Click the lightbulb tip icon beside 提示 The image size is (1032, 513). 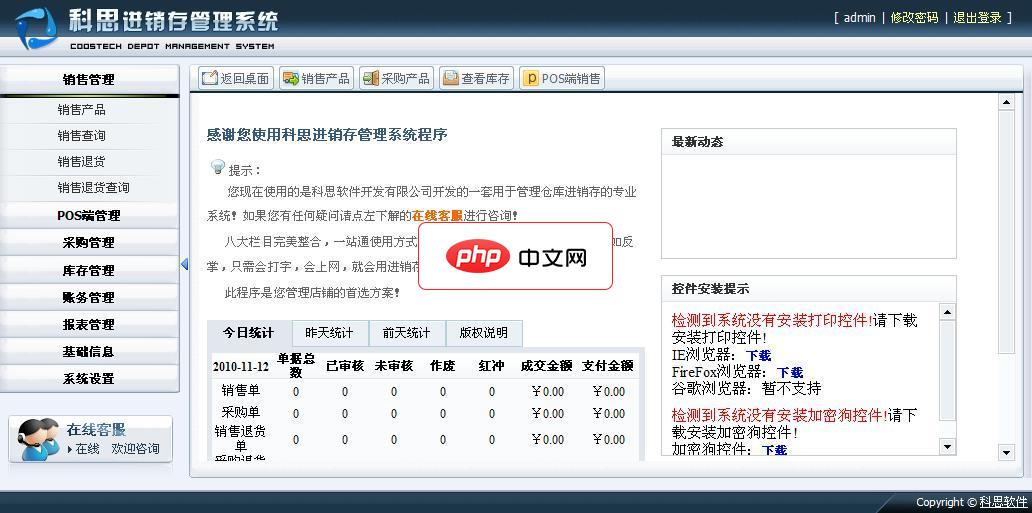point(217,167)
